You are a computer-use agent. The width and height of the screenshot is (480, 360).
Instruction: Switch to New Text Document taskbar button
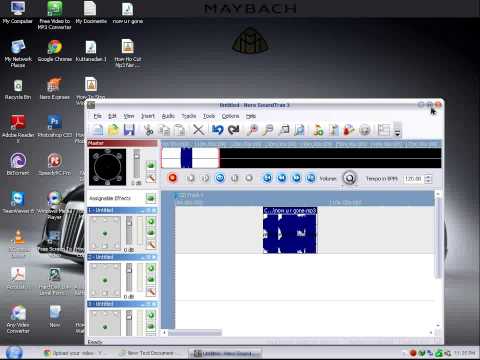coord(151,353)
